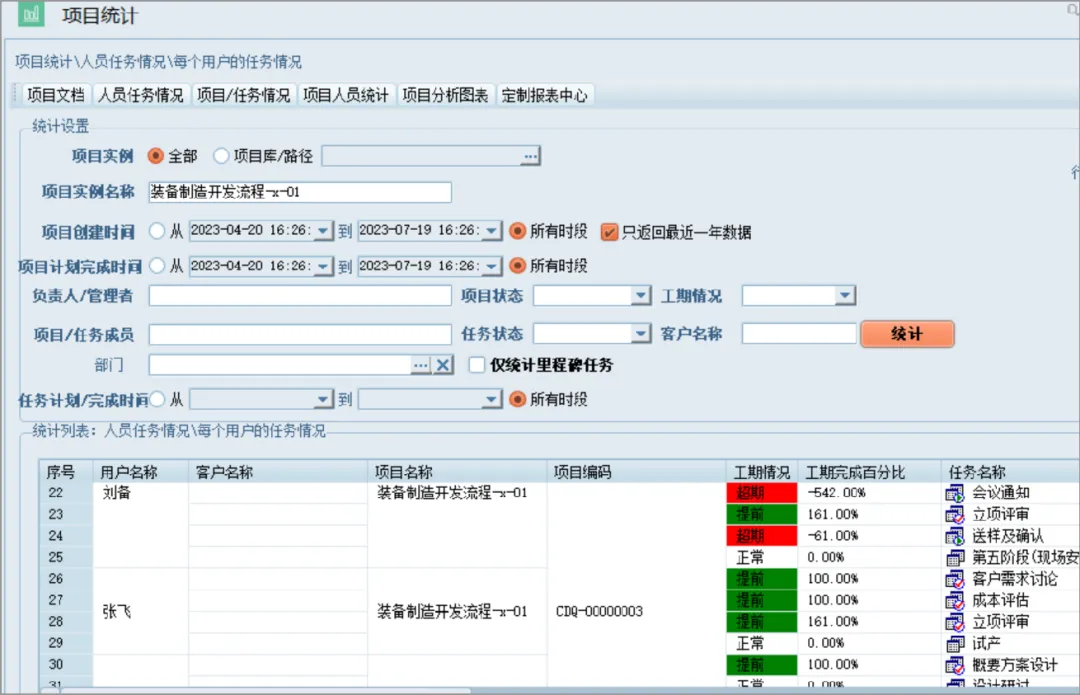Open the 任务状态 dropdown
1080x695 pixels.
click(640, 334)
